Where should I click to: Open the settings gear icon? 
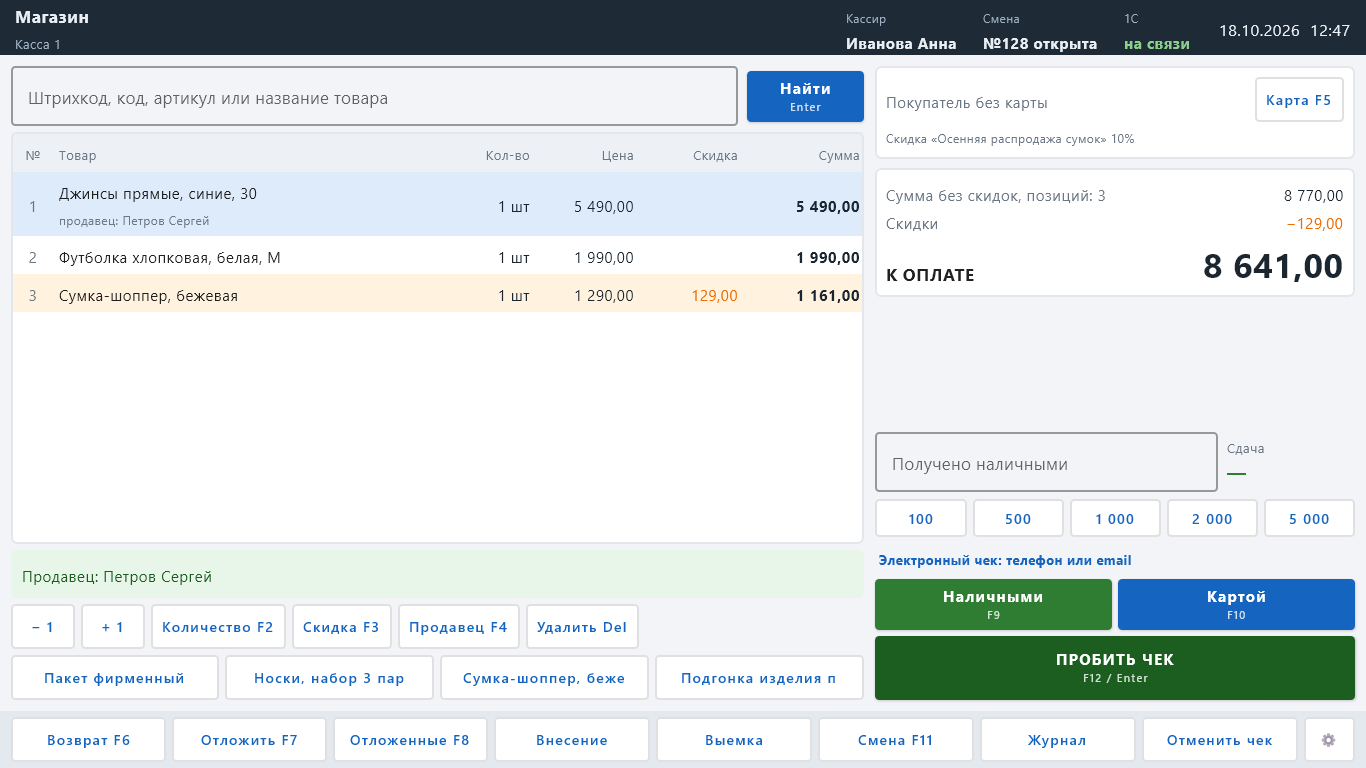(x=1329, y=740)
